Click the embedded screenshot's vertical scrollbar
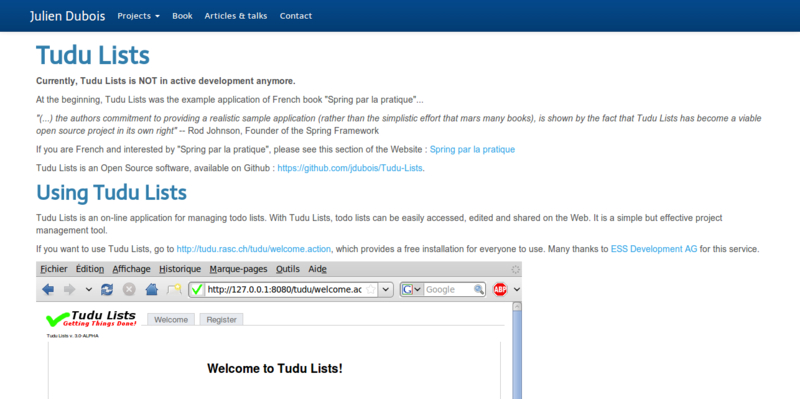 coord(517,351)
